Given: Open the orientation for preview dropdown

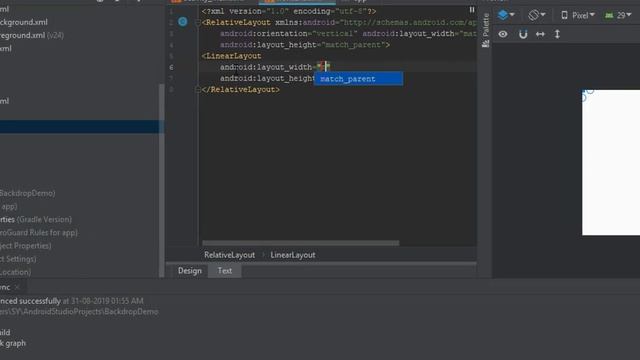Looking at the screenshot, I should pos(536,15).
